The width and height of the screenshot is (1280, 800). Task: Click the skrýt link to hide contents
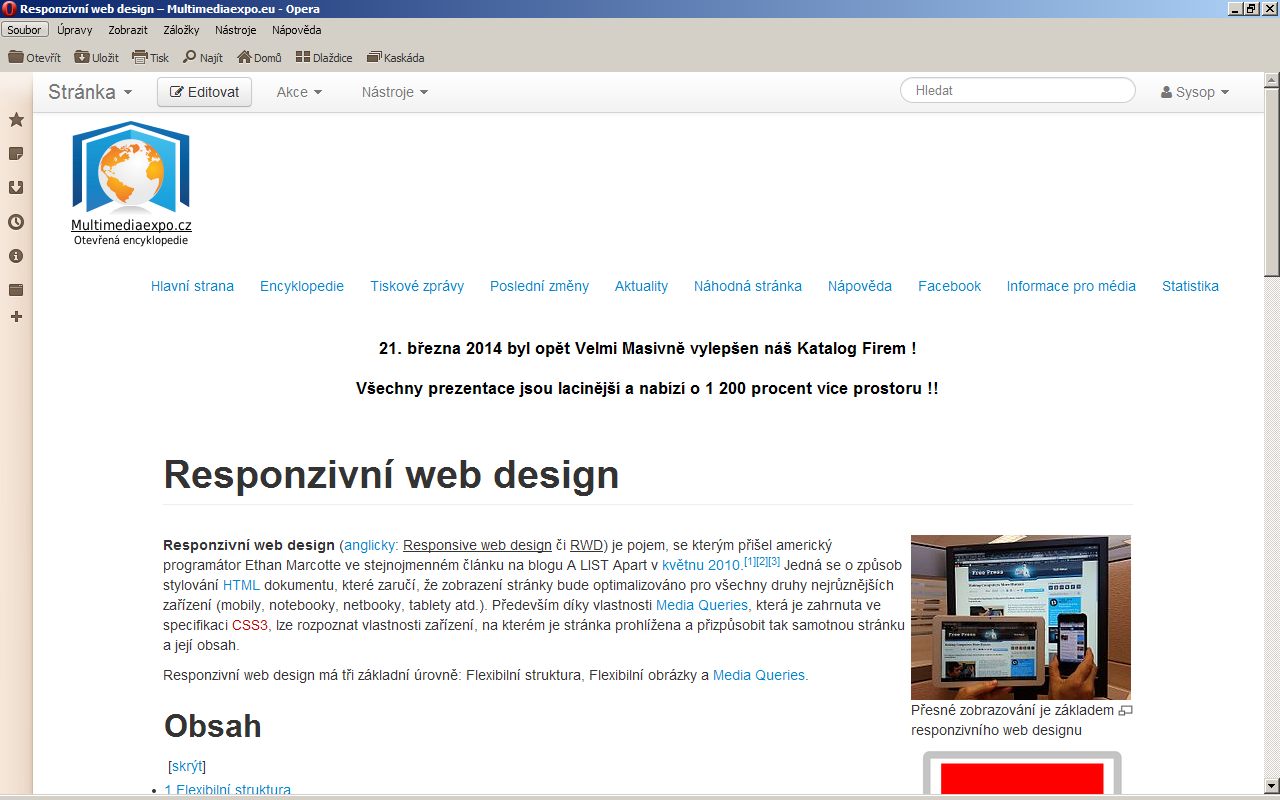coord(187,766)
